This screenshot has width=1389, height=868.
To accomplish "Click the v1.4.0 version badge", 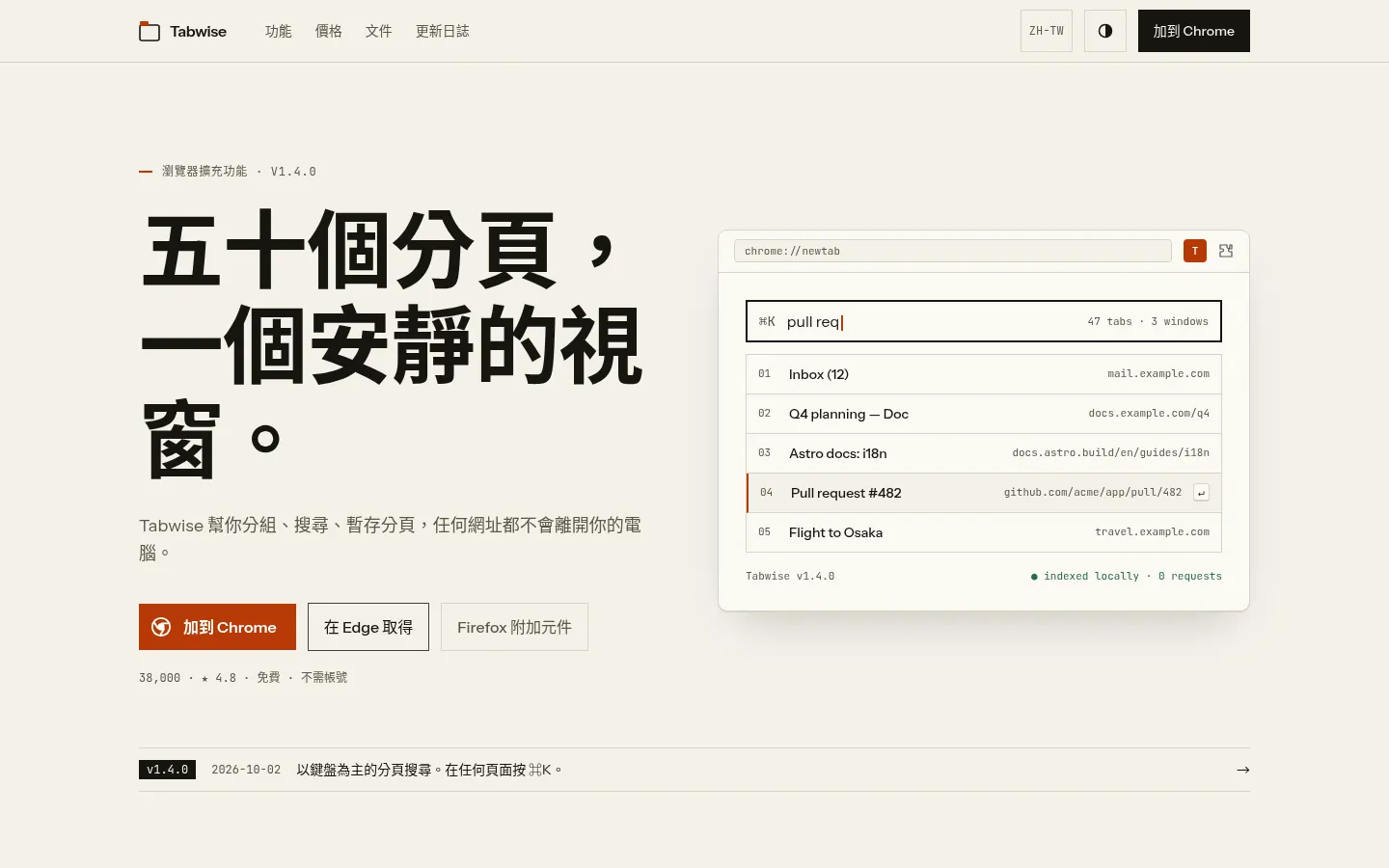I will point(168,770).
